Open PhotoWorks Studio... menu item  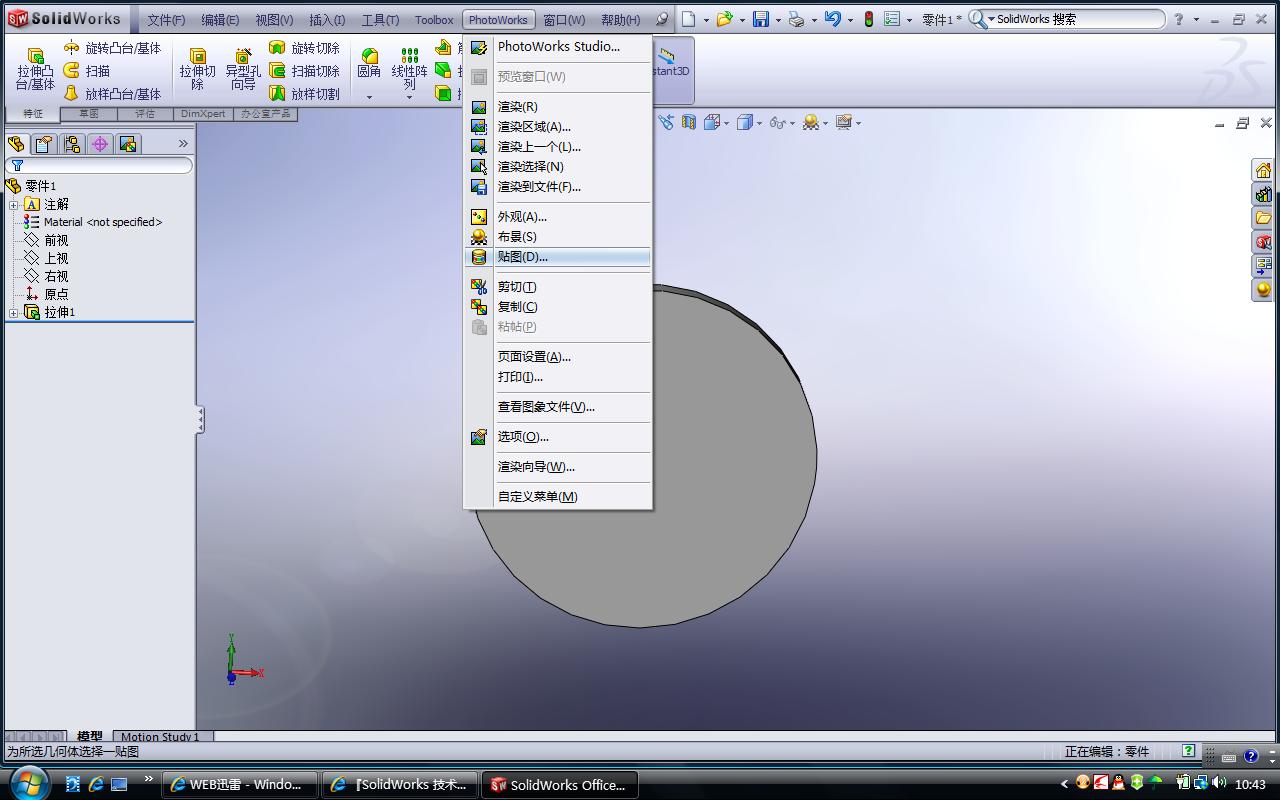coord(558,47)
